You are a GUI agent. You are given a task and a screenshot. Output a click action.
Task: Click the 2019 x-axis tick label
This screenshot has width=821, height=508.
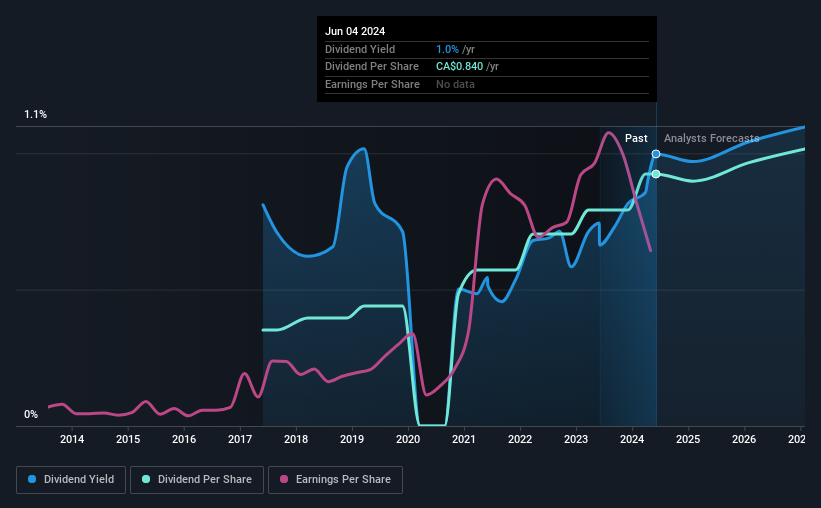coord(352,439)
